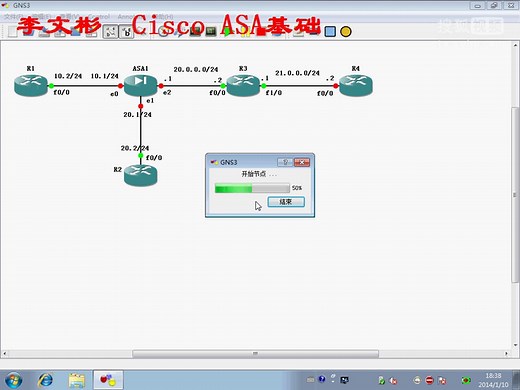The width and height of the screenshot is (520, 390).
Task: Click the horizontal scrollbar right arrow
Action: [507, 353]
